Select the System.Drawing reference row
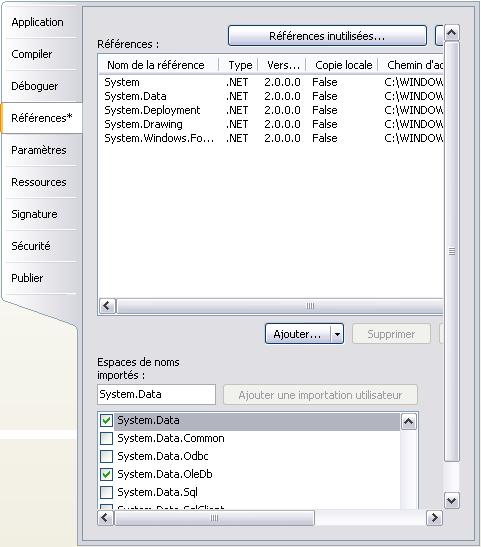This screenshot has width=481, height=547. coord(270,124)
